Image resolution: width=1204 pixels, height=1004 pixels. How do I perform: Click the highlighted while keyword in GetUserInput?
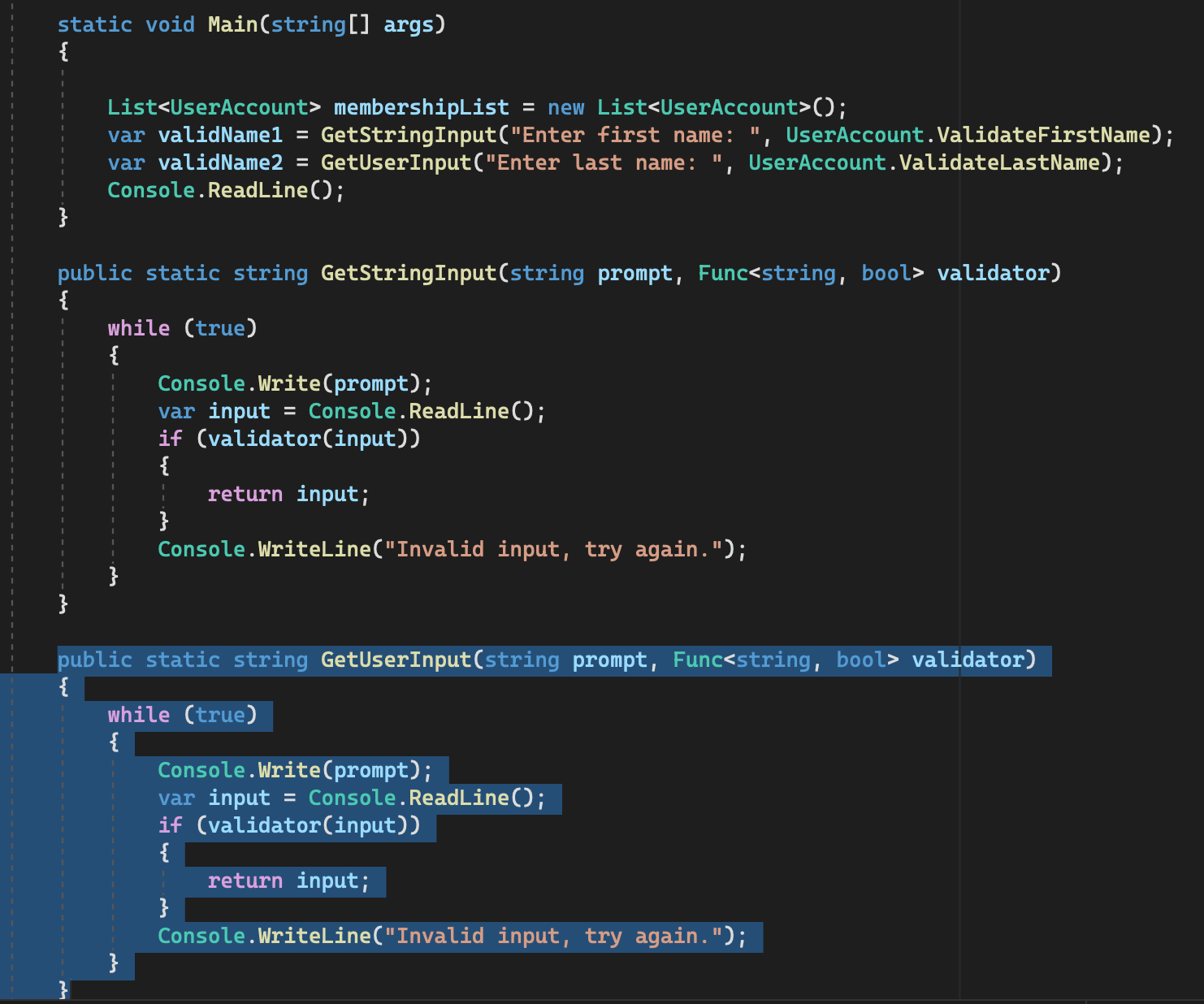[139, 715]
